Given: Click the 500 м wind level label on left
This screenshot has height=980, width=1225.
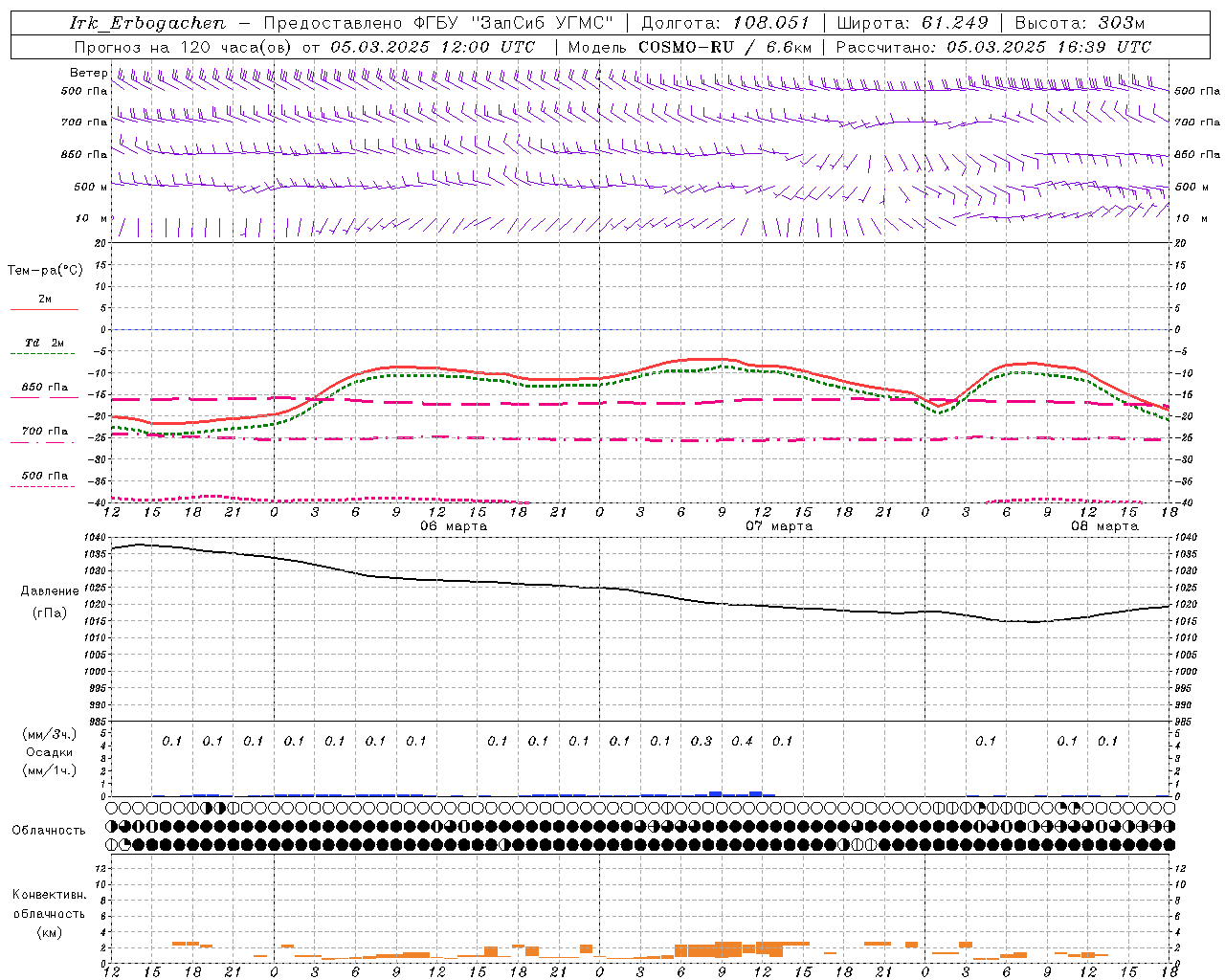Looking at the screenshot, I should coord(90,187).
